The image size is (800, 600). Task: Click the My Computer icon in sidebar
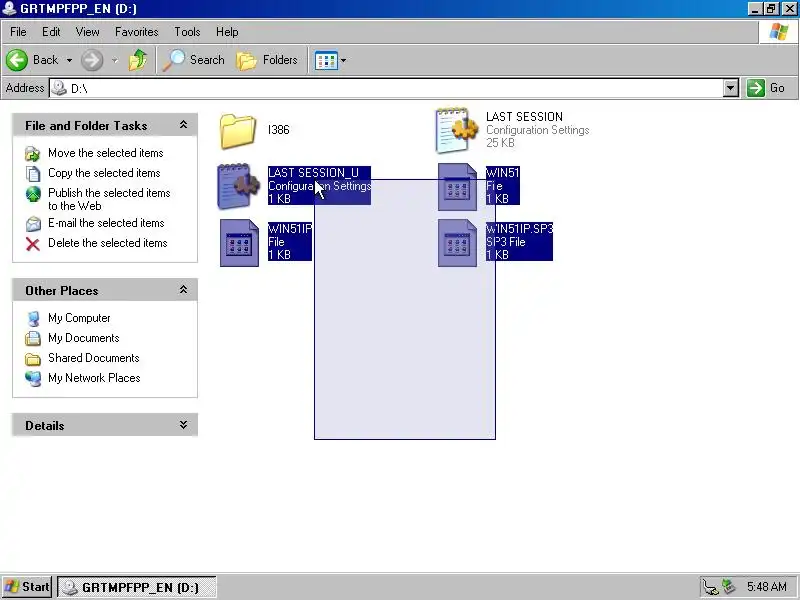coord(33,318)
